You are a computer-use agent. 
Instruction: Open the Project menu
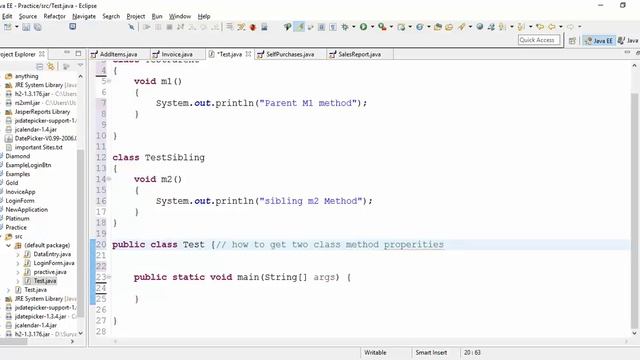coord(136,16)
